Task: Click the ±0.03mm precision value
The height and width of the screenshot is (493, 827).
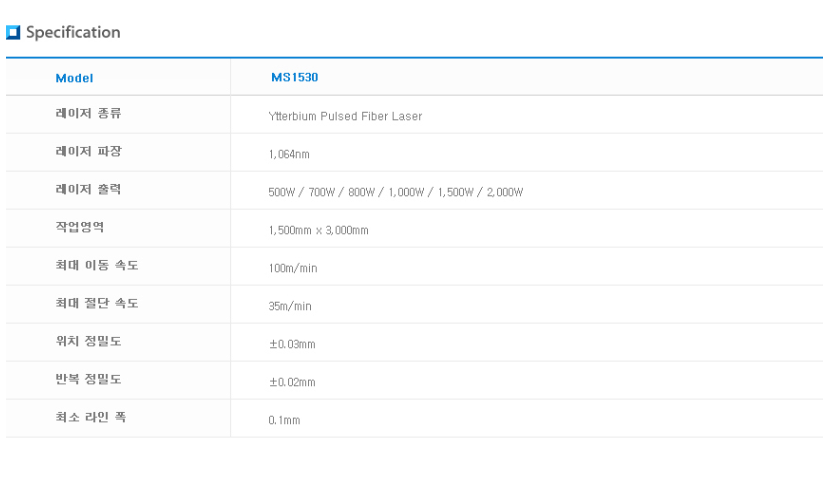Action: coord(292,344)
